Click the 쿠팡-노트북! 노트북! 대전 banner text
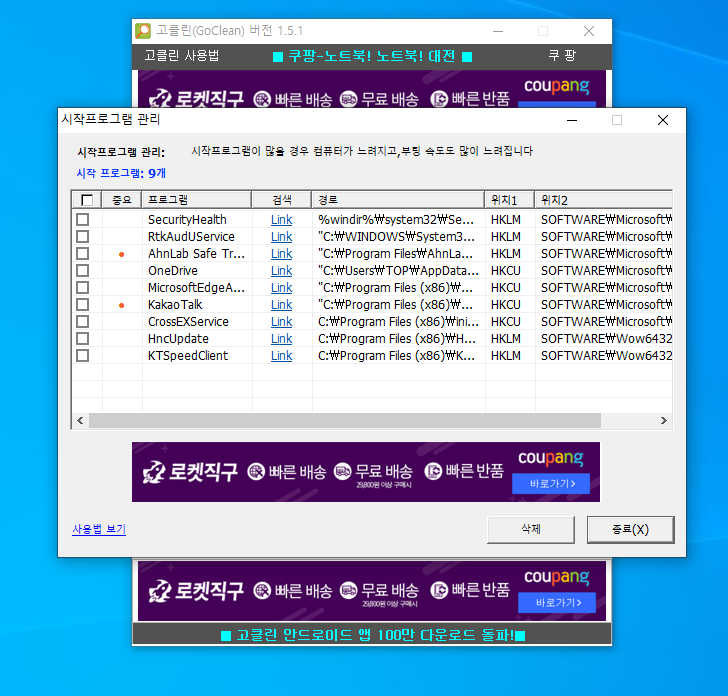The image size is (728, 696). (x=372, y=56)
